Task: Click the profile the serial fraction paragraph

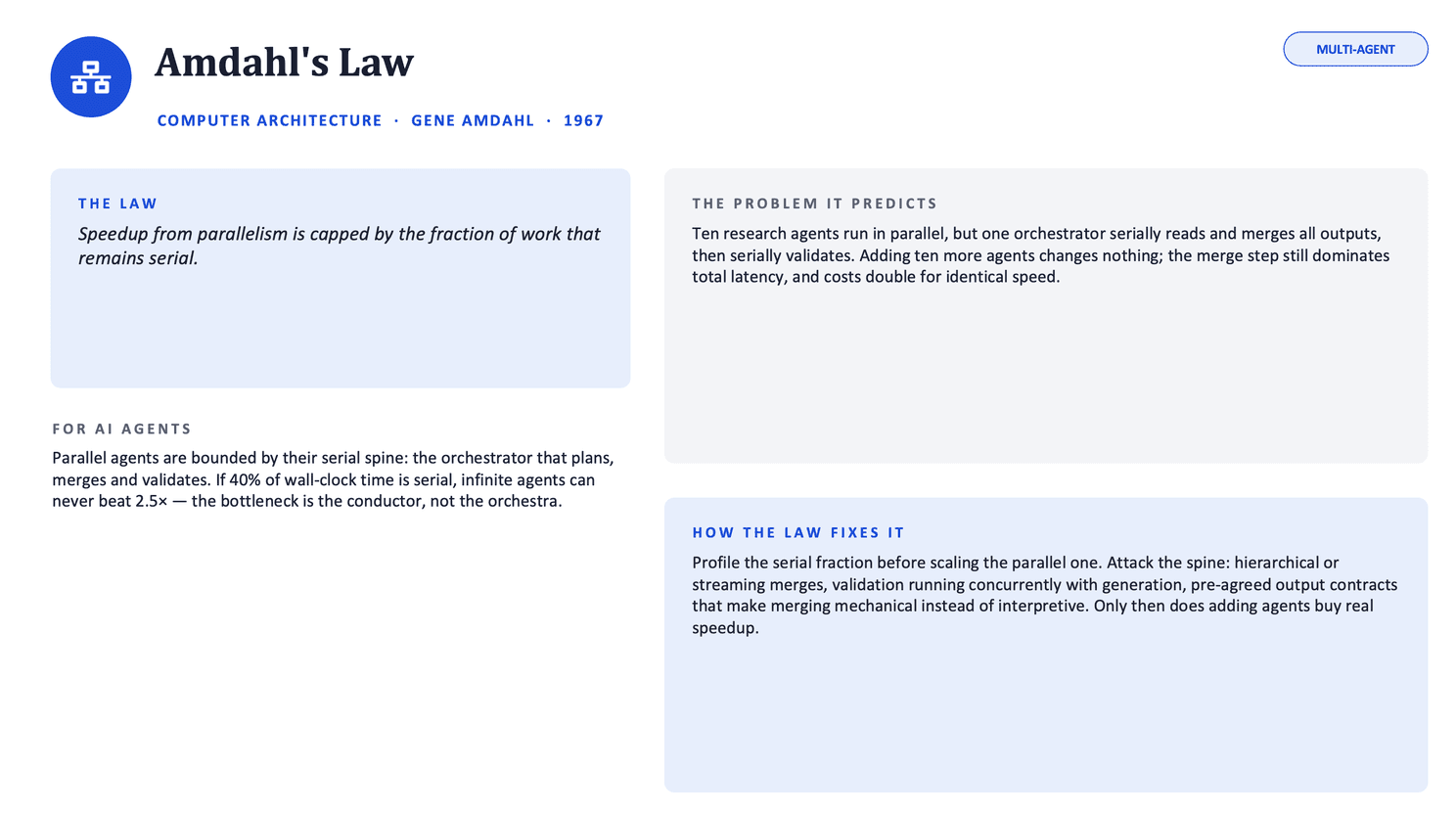Action: tap(1044, 595)
